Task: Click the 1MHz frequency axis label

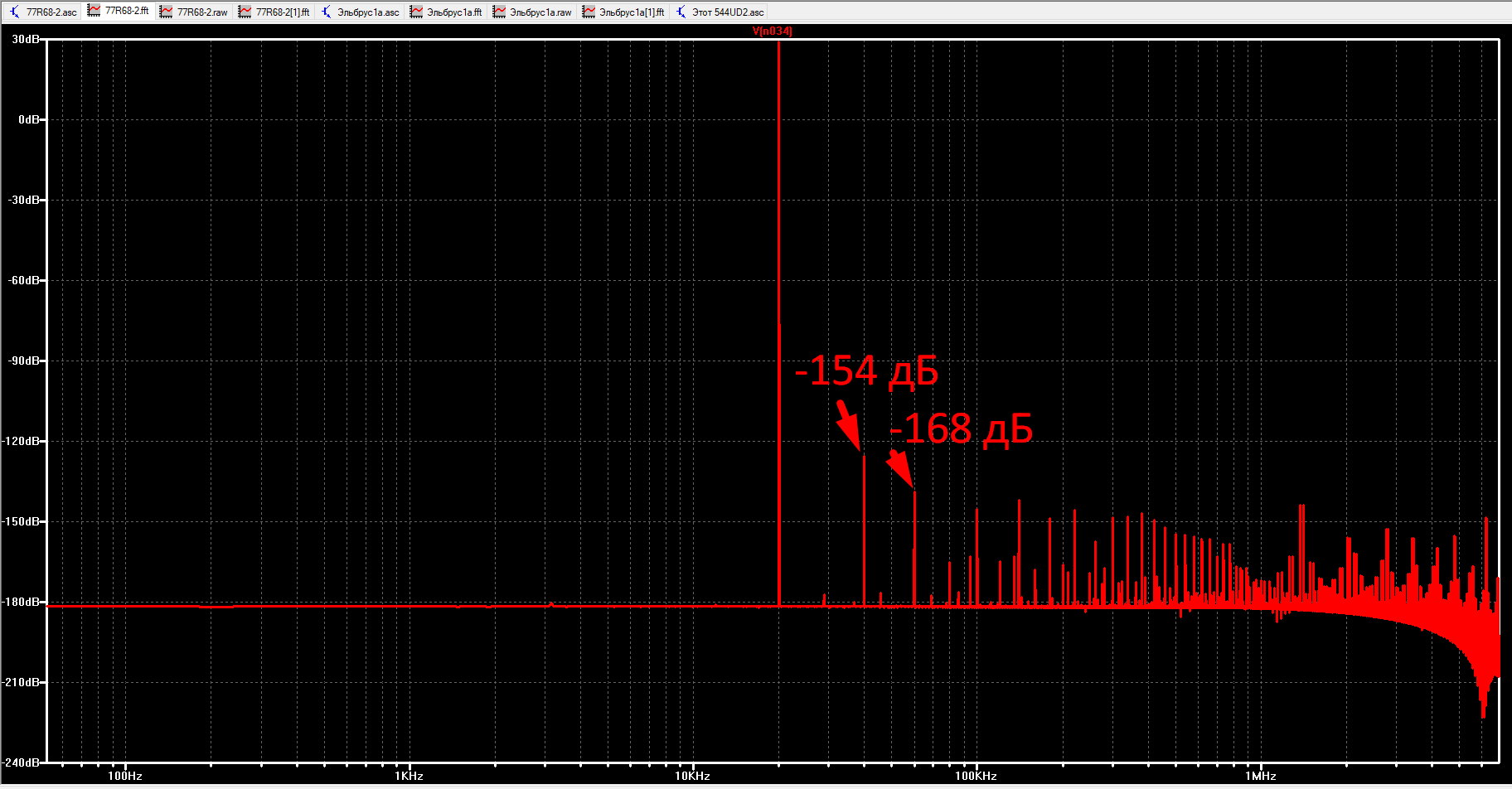Action: tap(1260, 776)
